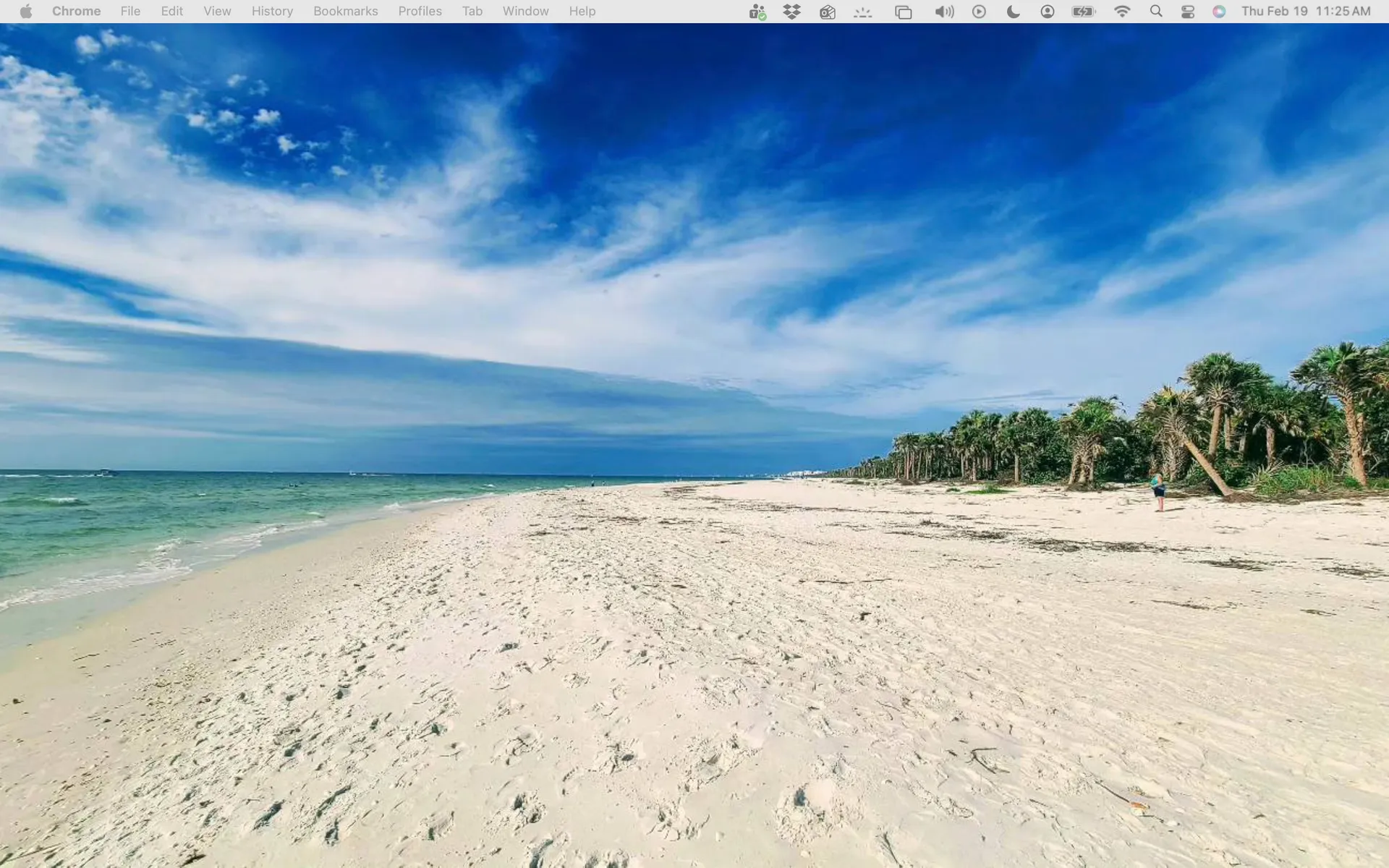Image resolution: width=1389 pixels, height=868 pixels.
Task: Open the History menu
Action: [272, 12]
